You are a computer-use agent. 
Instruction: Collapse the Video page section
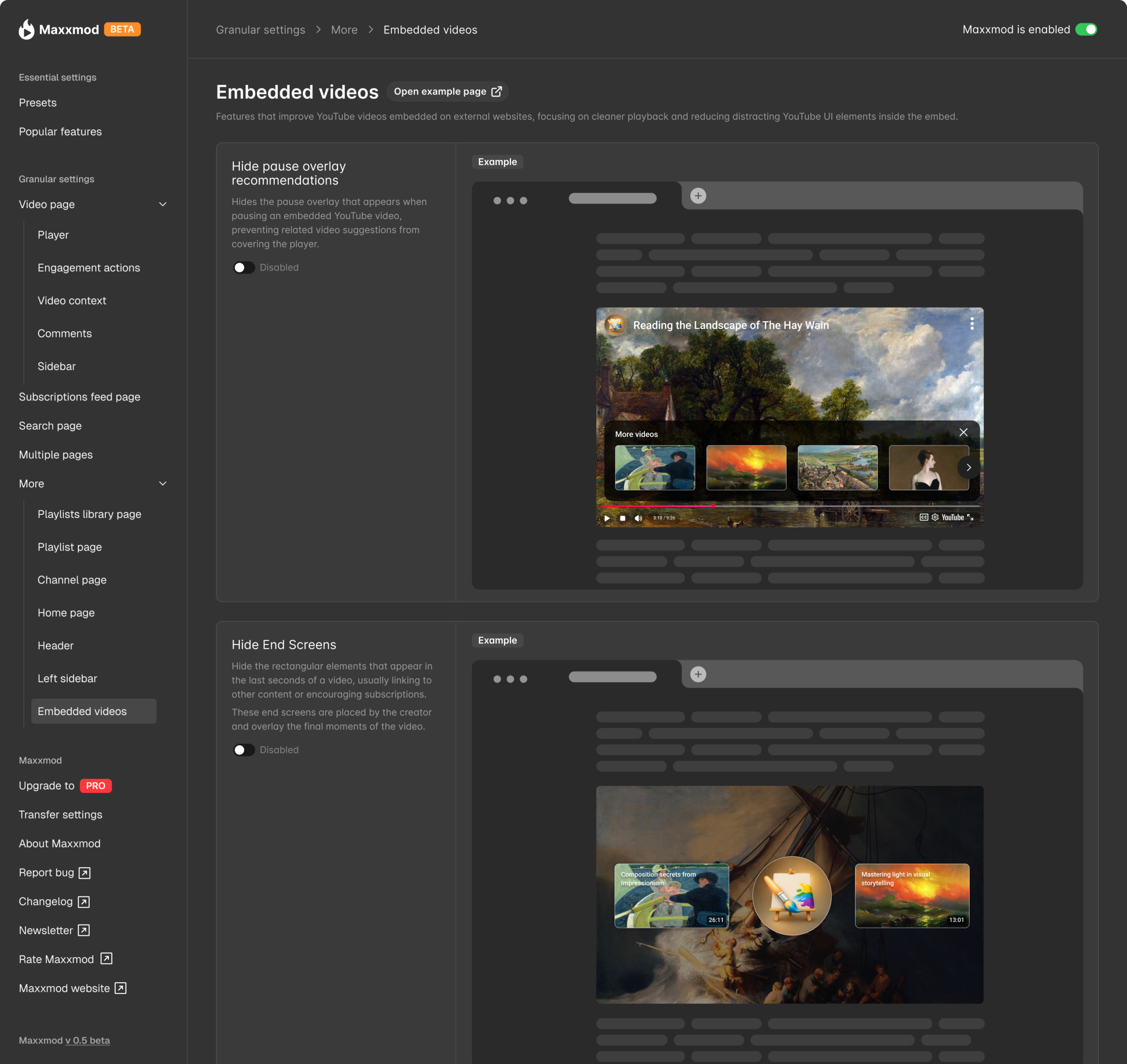163,204
